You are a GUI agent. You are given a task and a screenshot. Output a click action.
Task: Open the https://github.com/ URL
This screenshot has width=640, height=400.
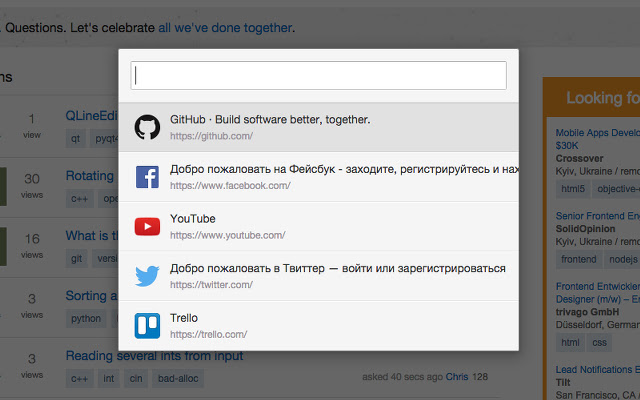pyautogui.click(x=211, y=136)
